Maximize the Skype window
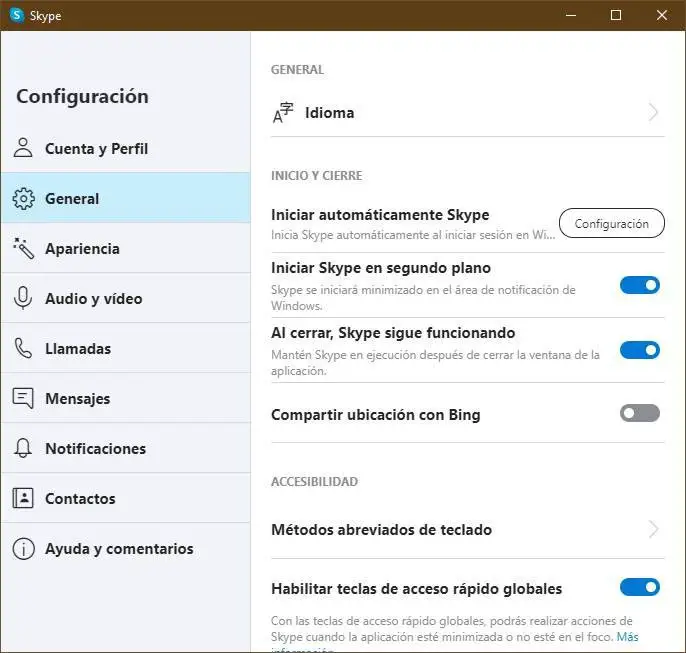The image size is (686, 653). click(616, 15)
